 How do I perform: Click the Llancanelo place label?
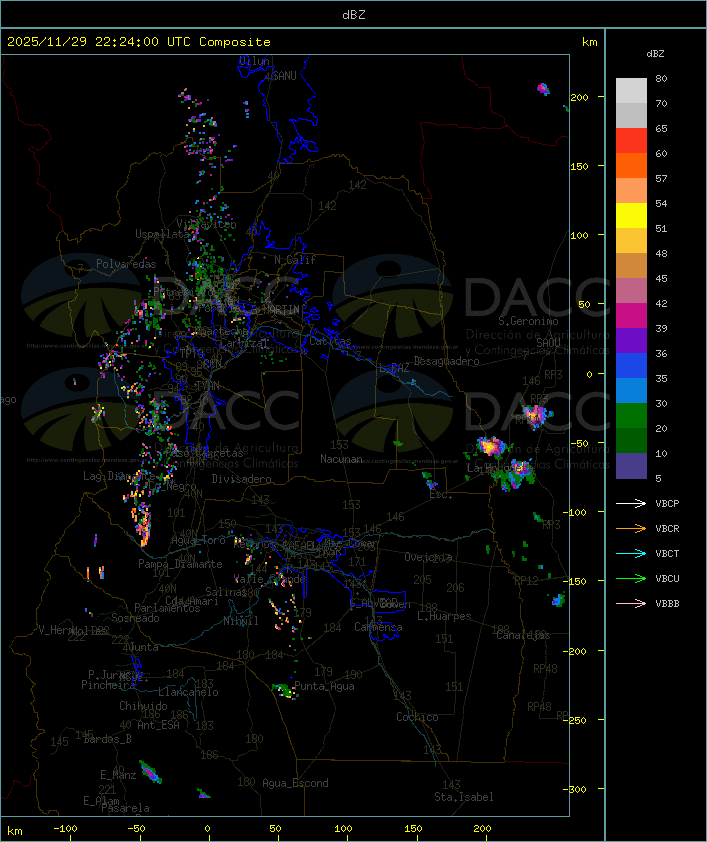[x=188, y=692]
